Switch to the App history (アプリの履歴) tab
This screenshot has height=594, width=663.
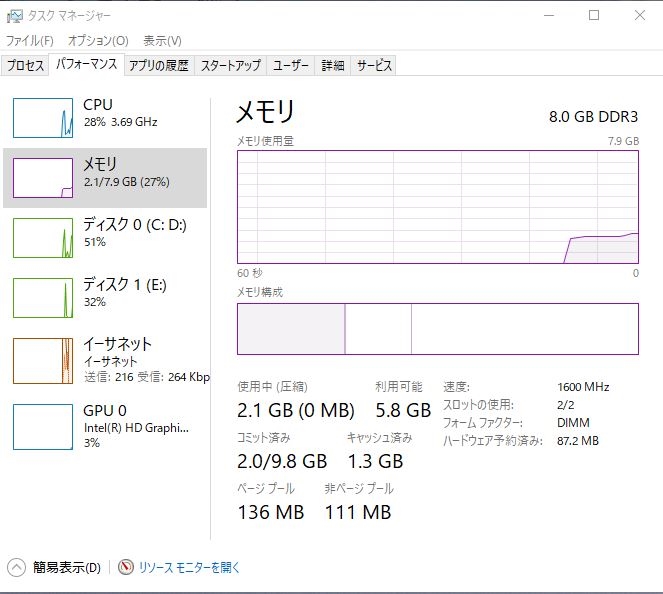point(158,66)
